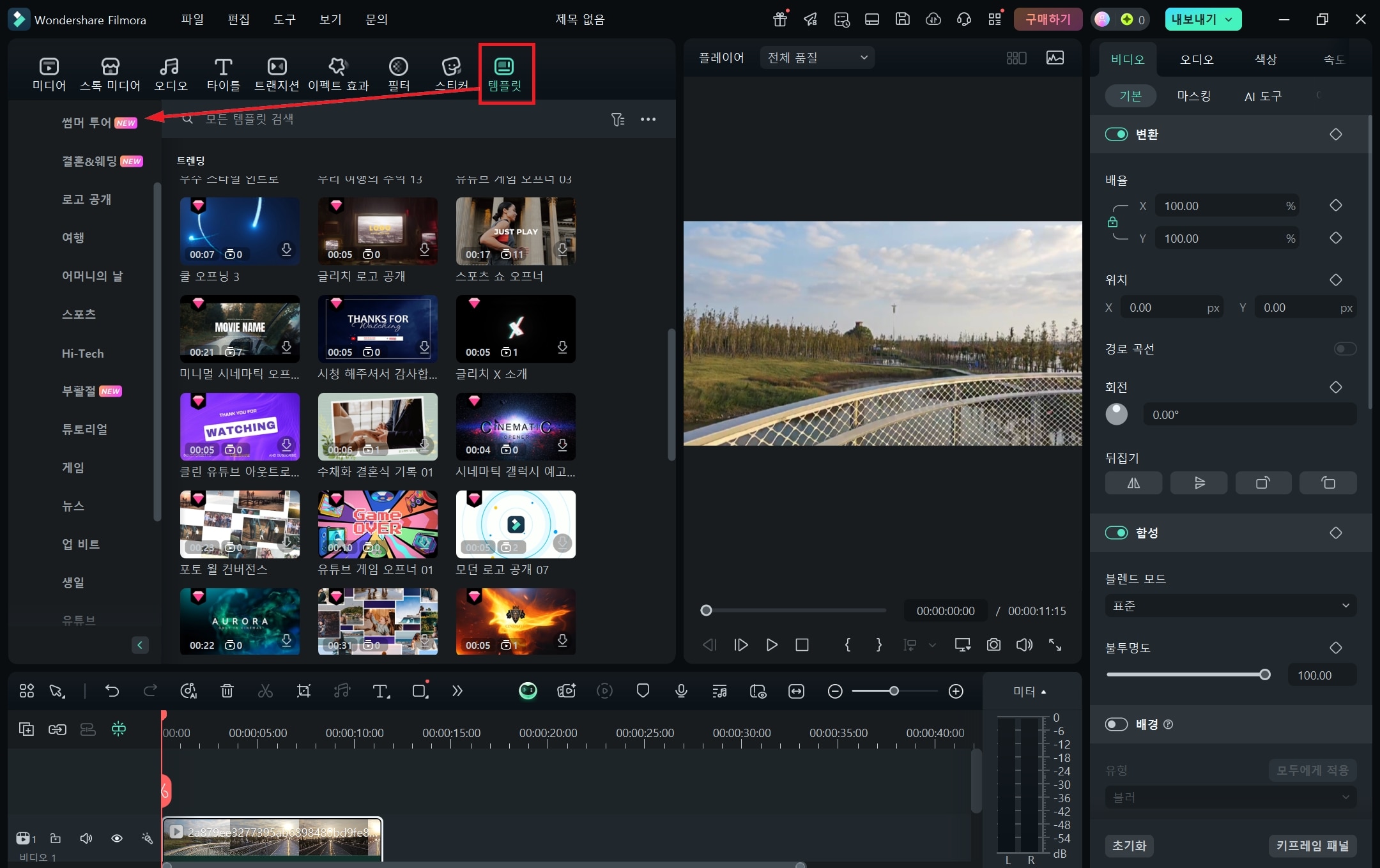1380x868 pixels.
Task: Click the flip horizontal icon under 뒤집기
Action: point(1133,483)
